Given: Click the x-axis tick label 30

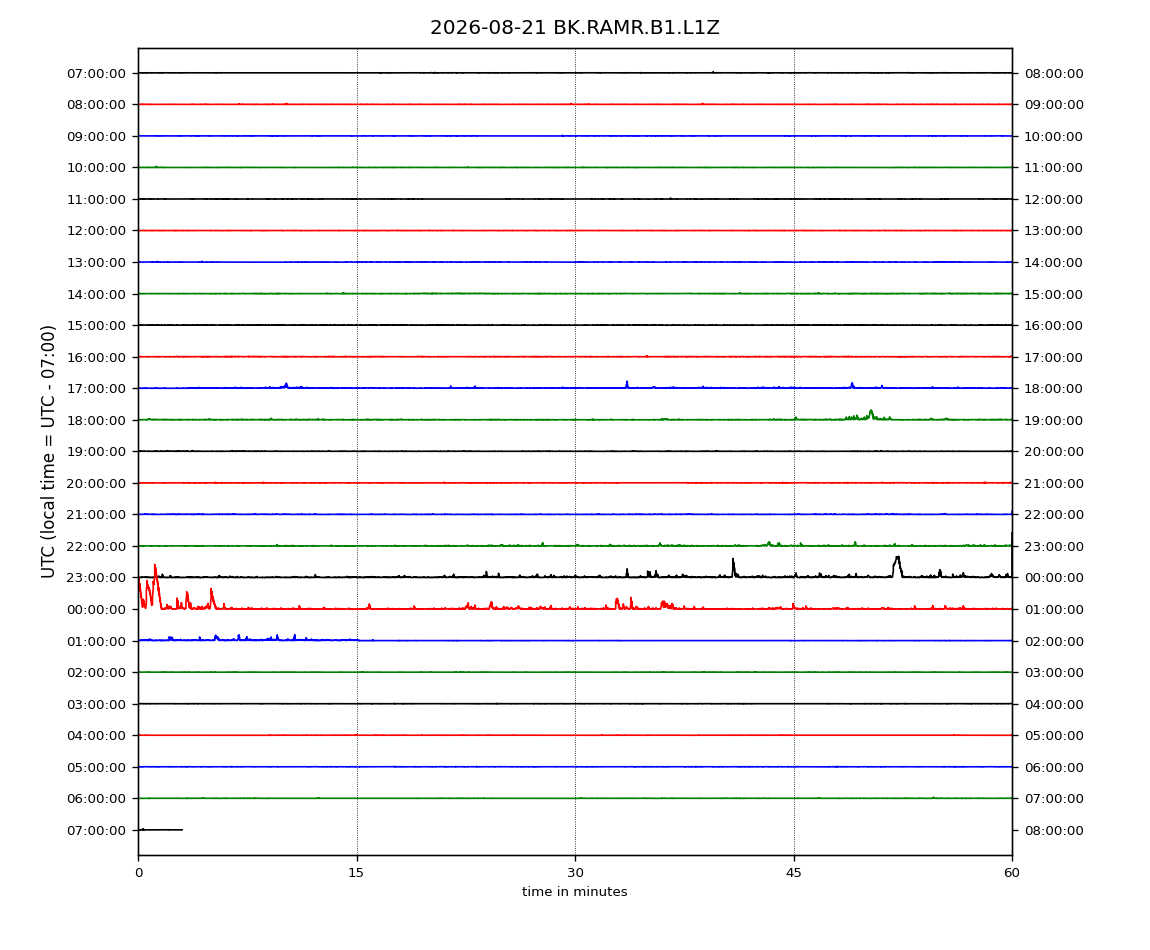Looking at the screenshot, I should point(575,873).
